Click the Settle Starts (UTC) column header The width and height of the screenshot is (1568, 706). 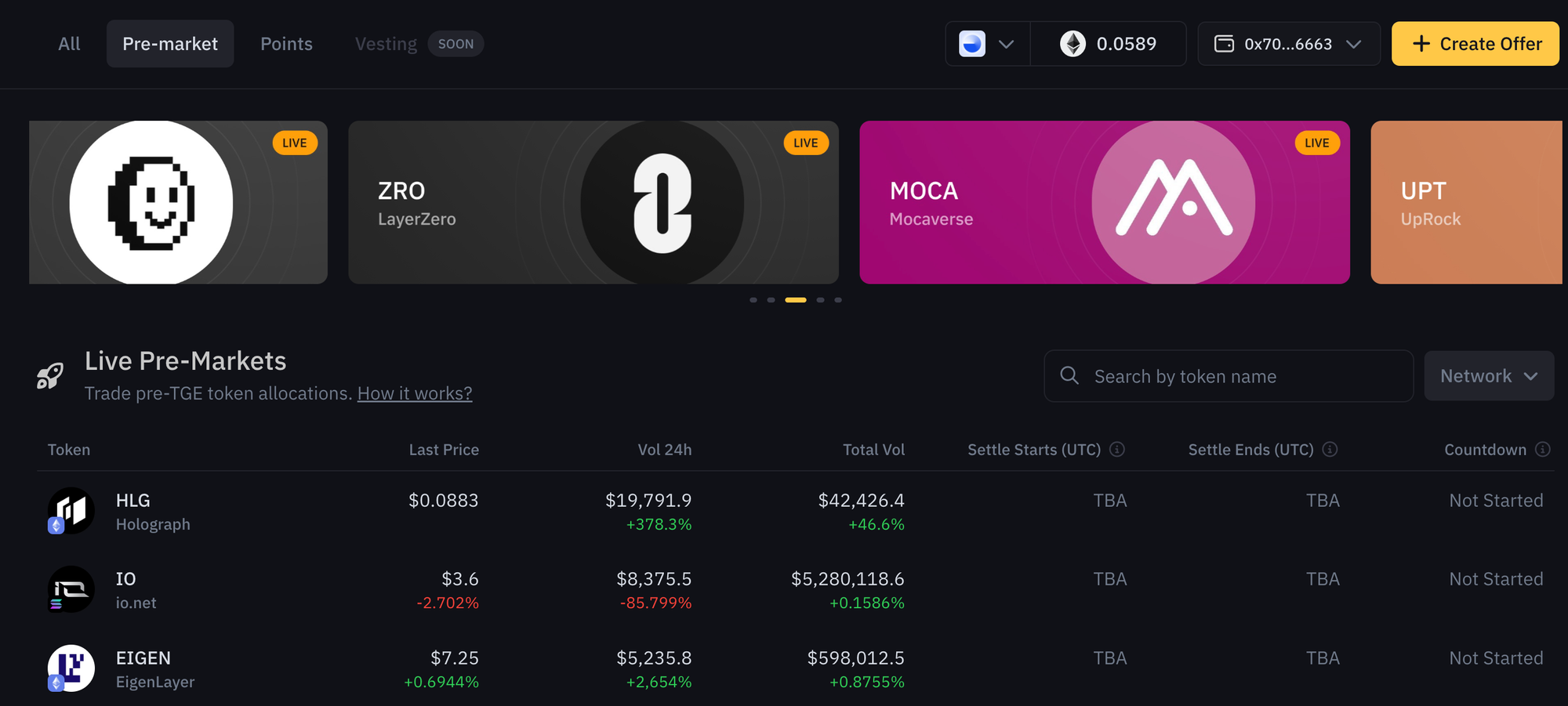click(x=1034, y=450)
